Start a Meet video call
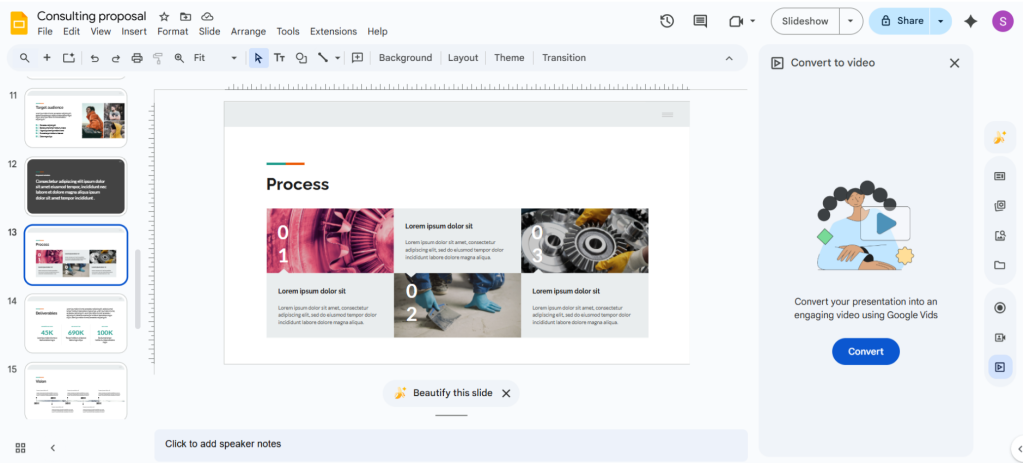 [736, 22]
